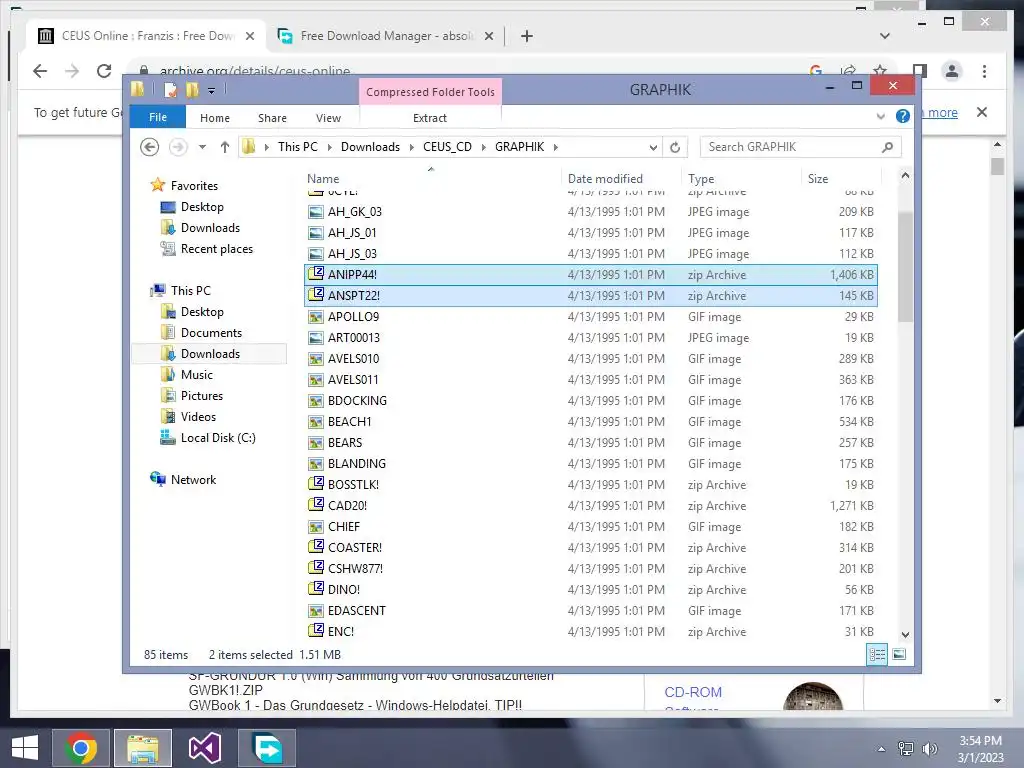Image resolution: width=1024 pixels, height=768 pixels.
Task: Select file name EDASCENT
Action: 357,611
